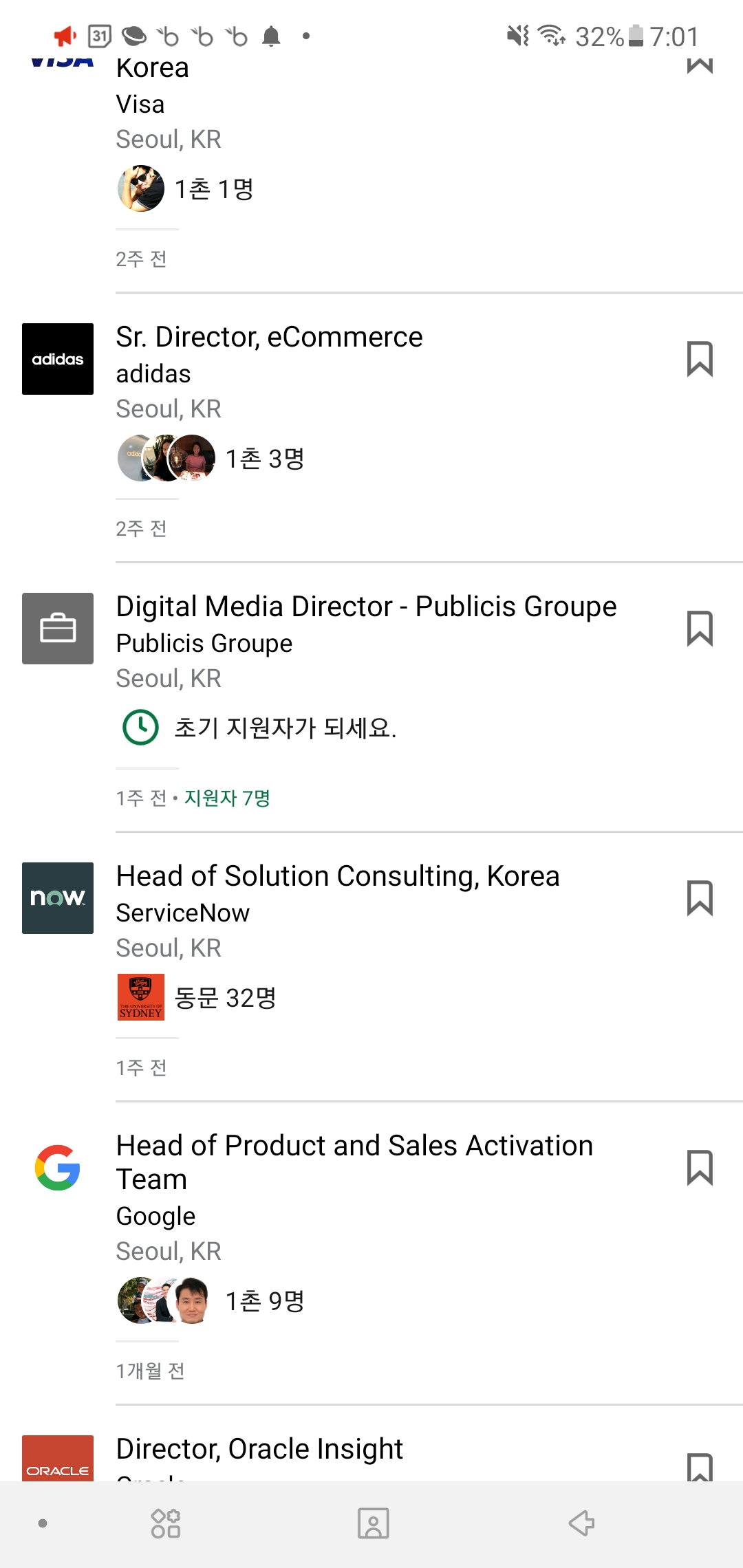Image resolution: width=743 pixels, height=1568 pixels.
Task: Open Head of Solution Consulting, Korea listing
Action: pos(337,877)
